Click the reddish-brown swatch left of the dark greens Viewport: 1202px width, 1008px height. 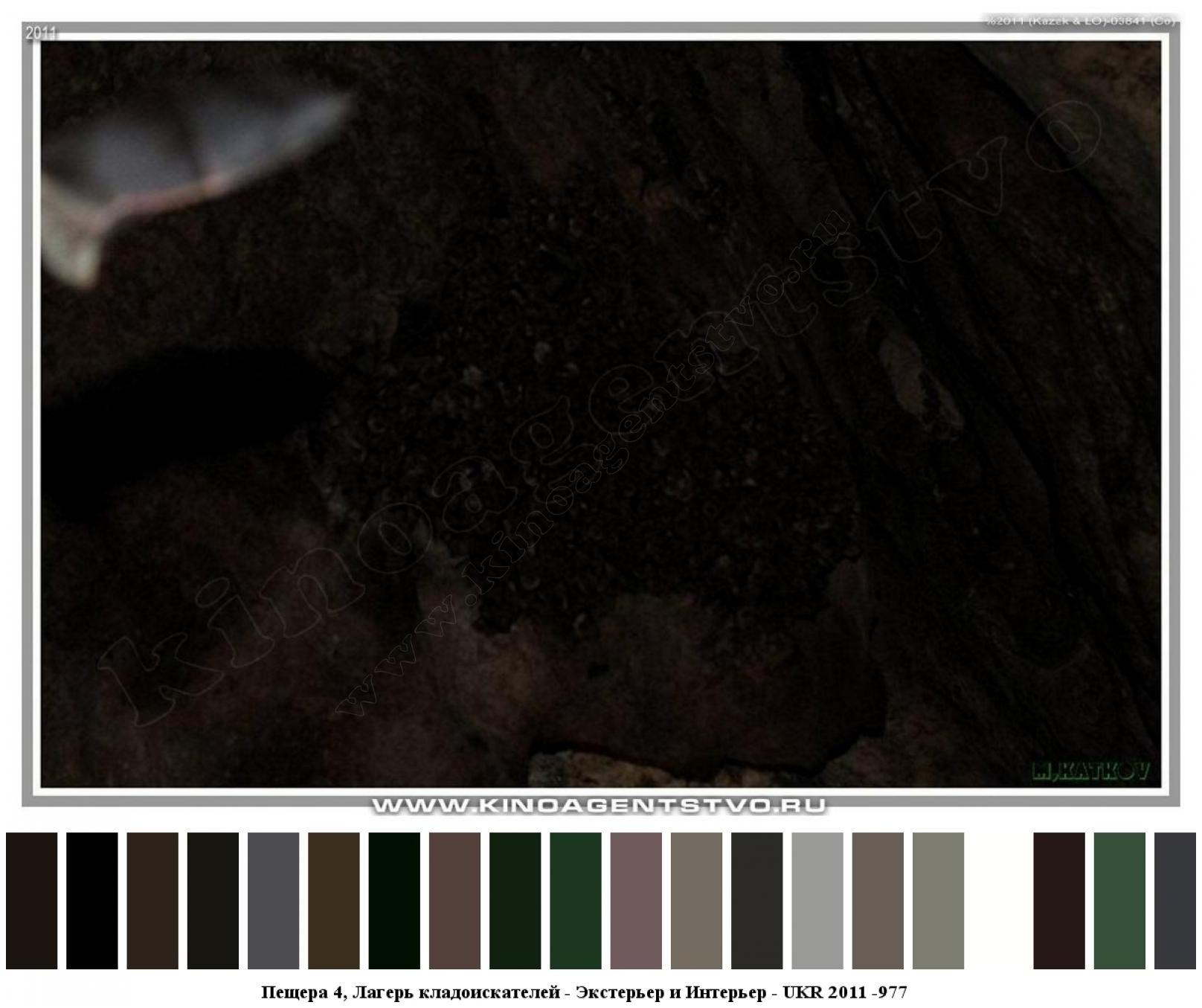tap(454, 901)
